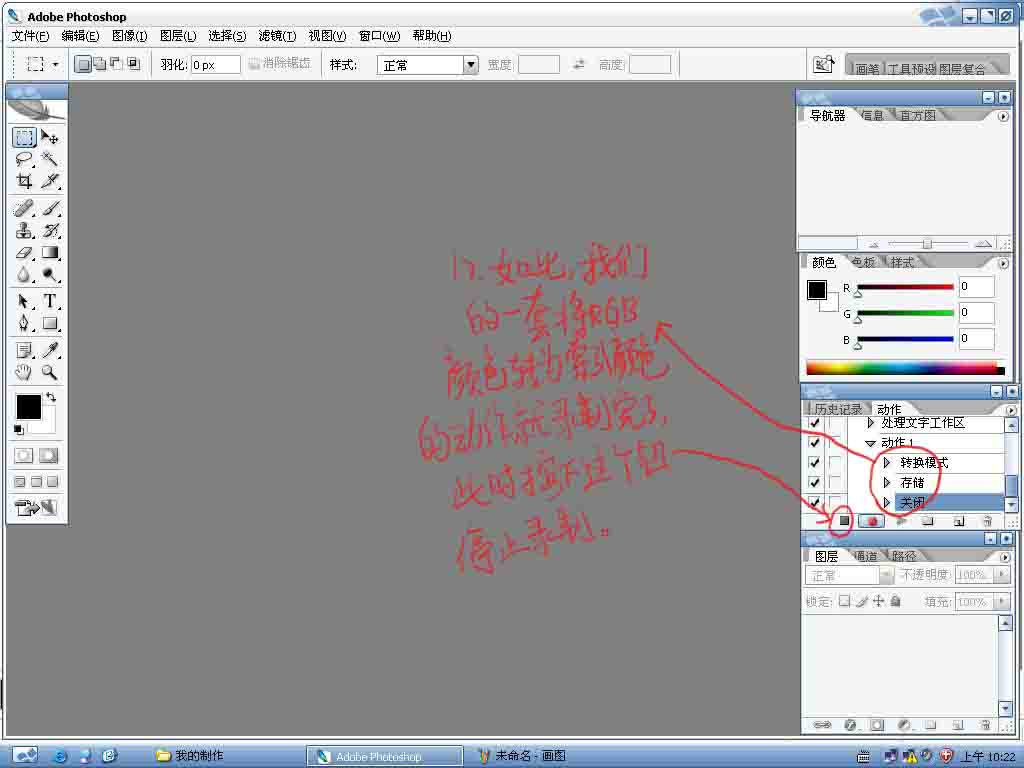Select the Magic Wand tool

[x=49, y=159]
